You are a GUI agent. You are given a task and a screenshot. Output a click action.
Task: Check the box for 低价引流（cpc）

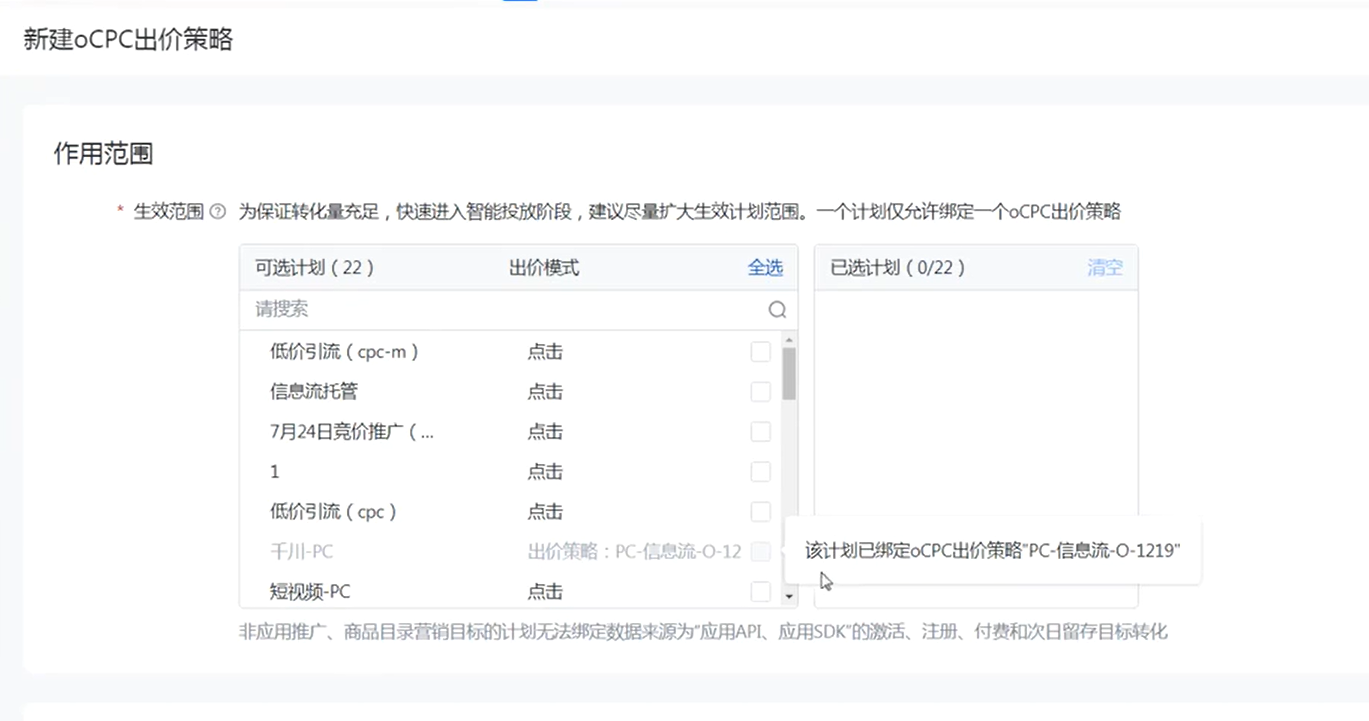click(761, 512)
